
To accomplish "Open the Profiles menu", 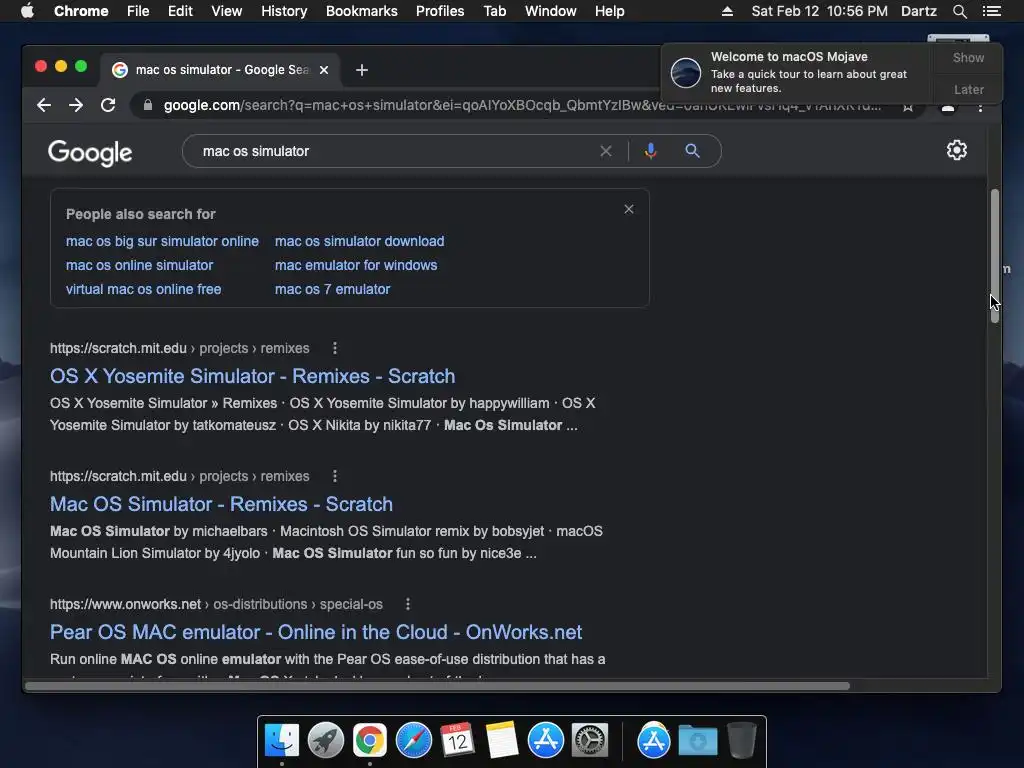I will point(440,11).
